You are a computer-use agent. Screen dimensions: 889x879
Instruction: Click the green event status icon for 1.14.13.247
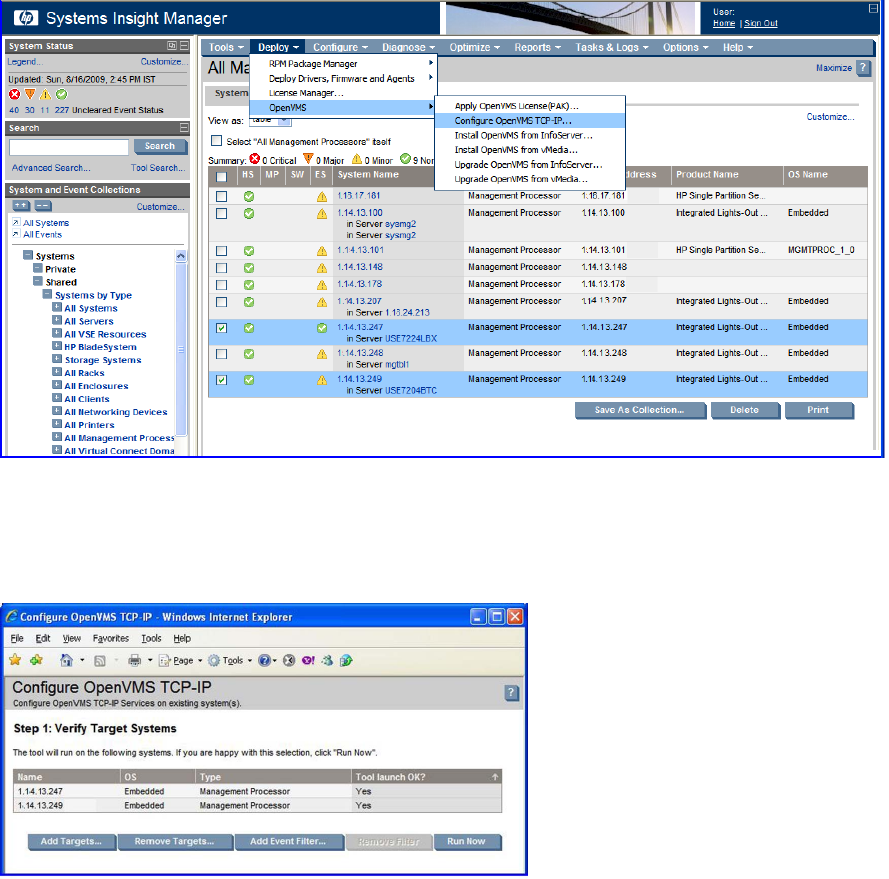point(322,328)
